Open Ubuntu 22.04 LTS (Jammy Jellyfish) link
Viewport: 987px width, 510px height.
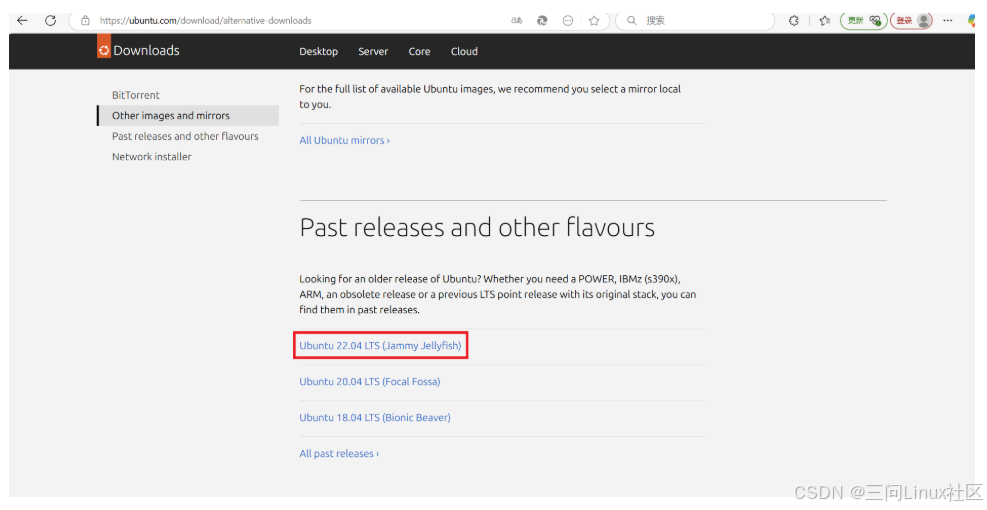point(380,346)
